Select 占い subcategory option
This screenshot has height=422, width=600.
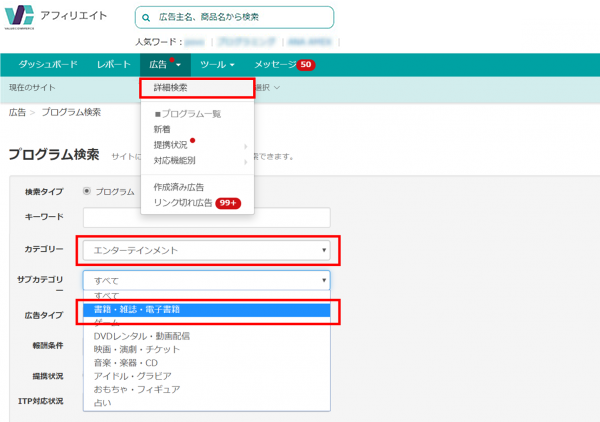(x=207, y=402)
